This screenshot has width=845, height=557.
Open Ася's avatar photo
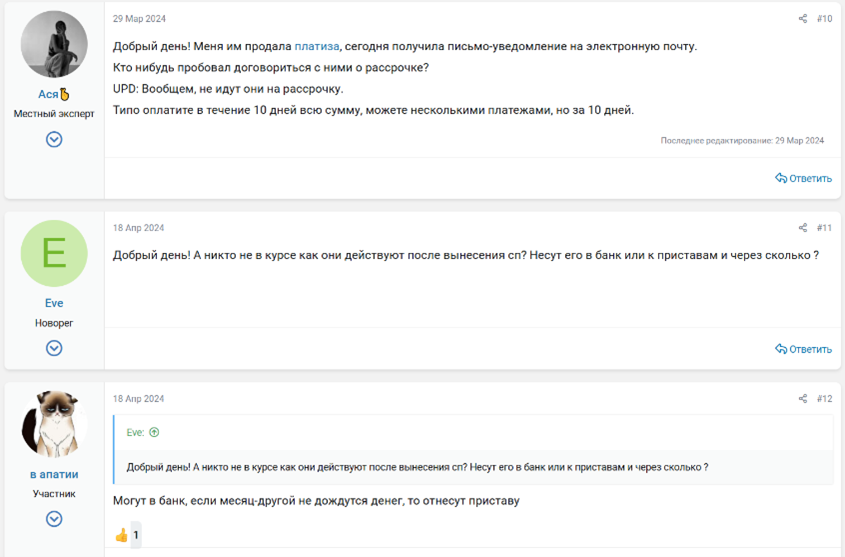(x=54, y=45)
